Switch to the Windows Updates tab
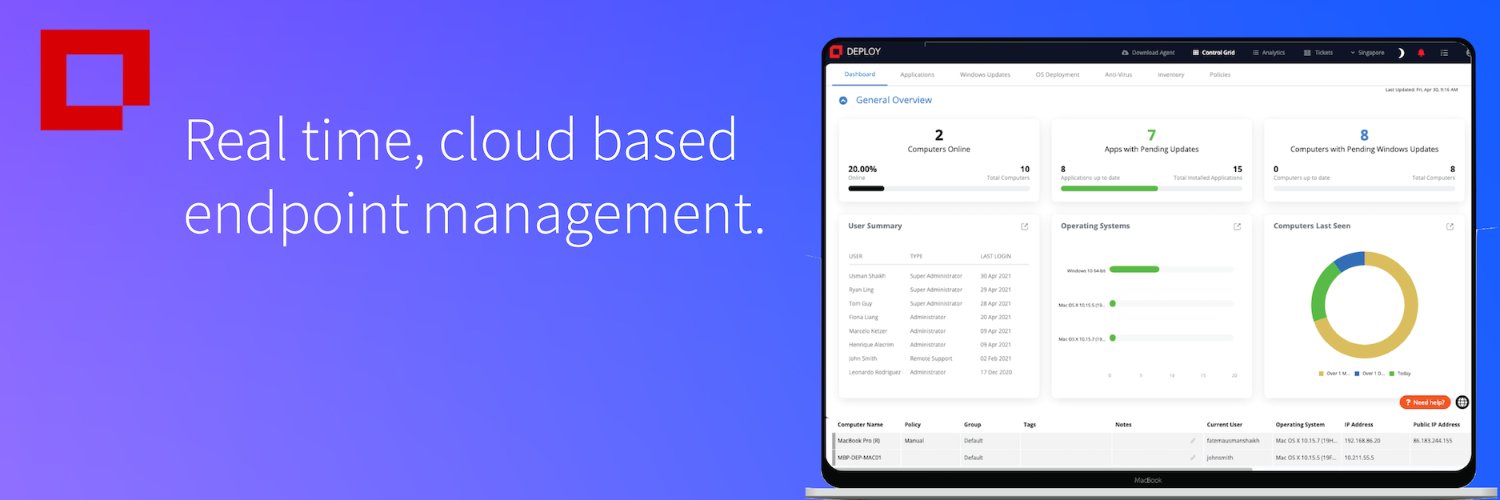 point(985,75)
